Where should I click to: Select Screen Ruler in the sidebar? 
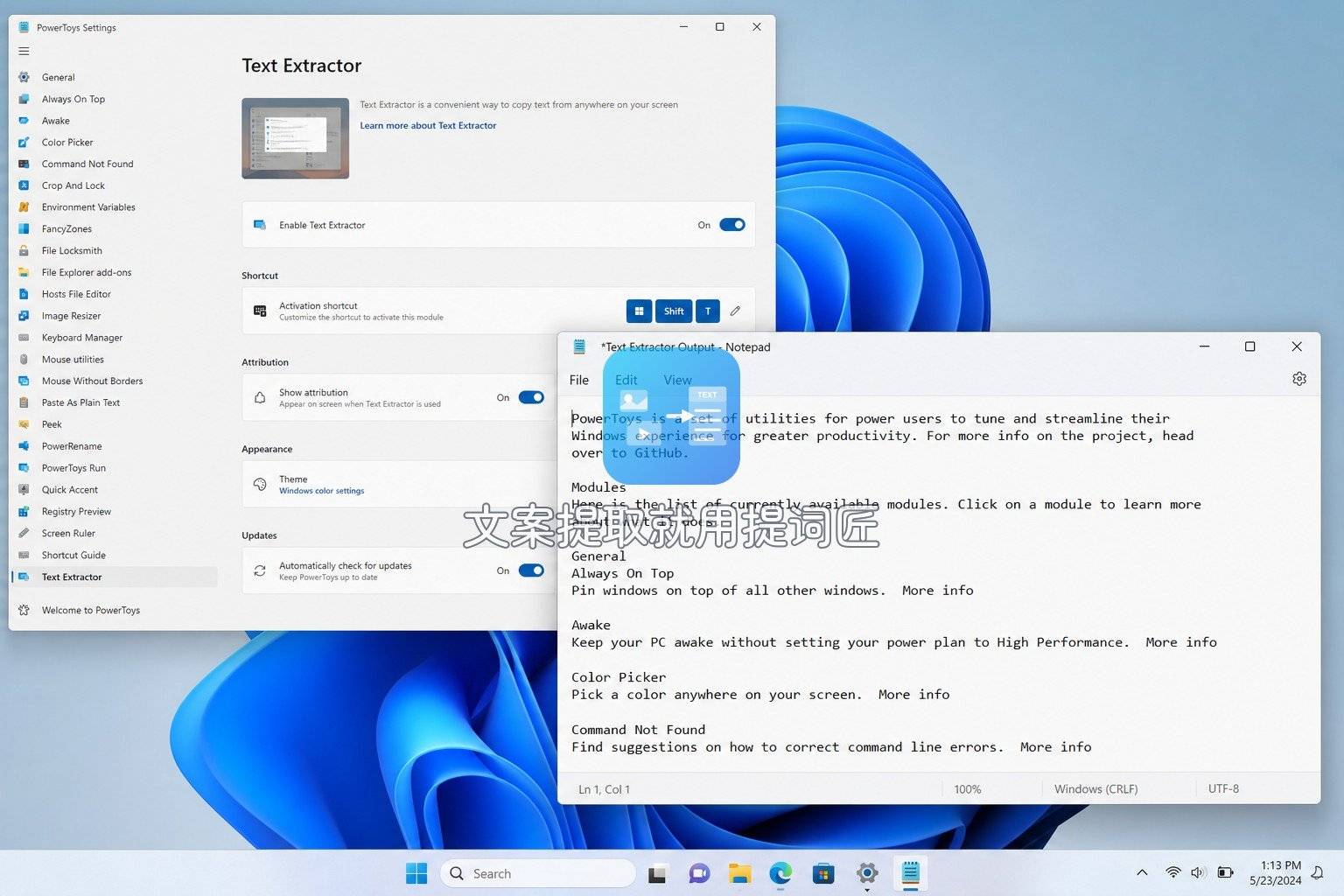(x=68, y=534)
